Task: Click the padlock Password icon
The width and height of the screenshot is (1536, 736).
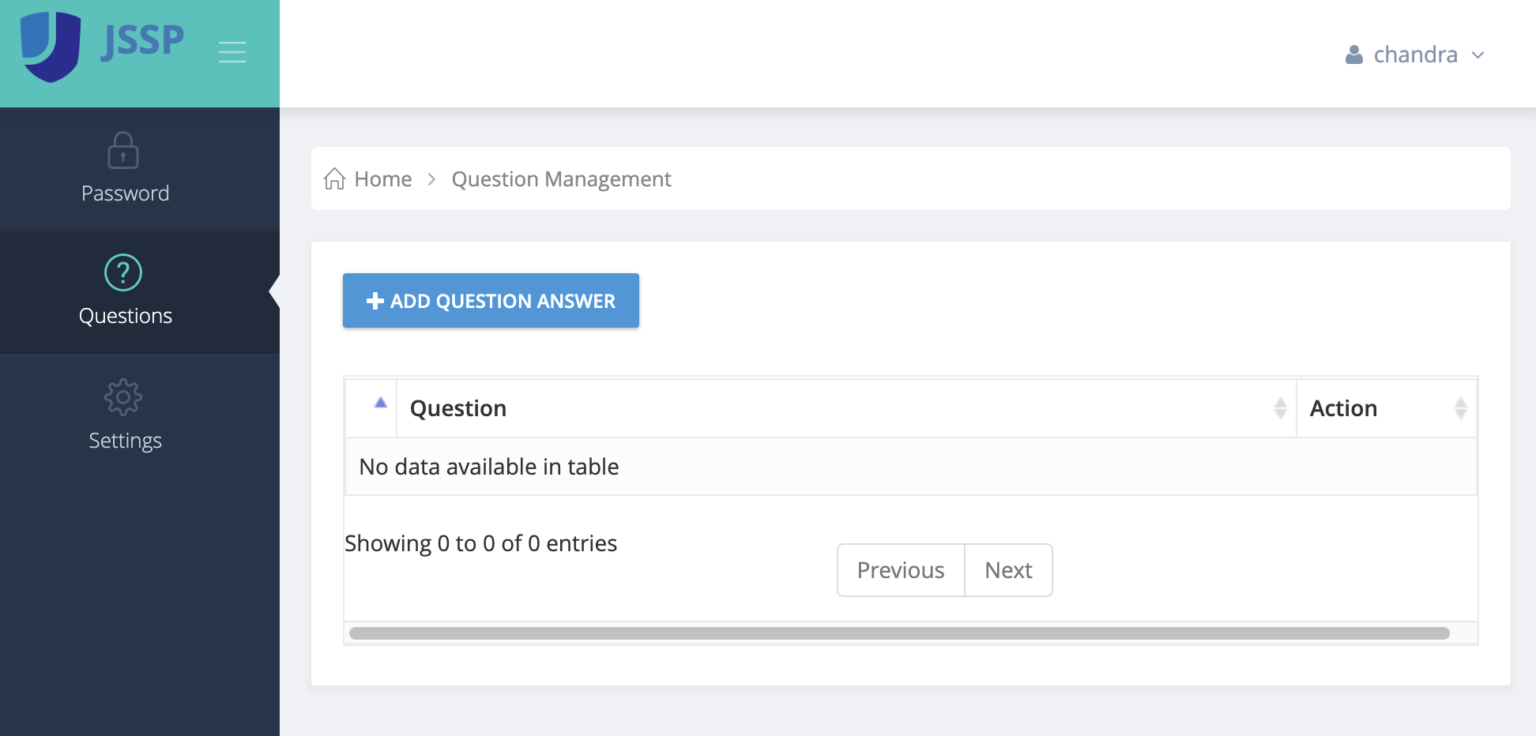Action: tap(123, 151)
